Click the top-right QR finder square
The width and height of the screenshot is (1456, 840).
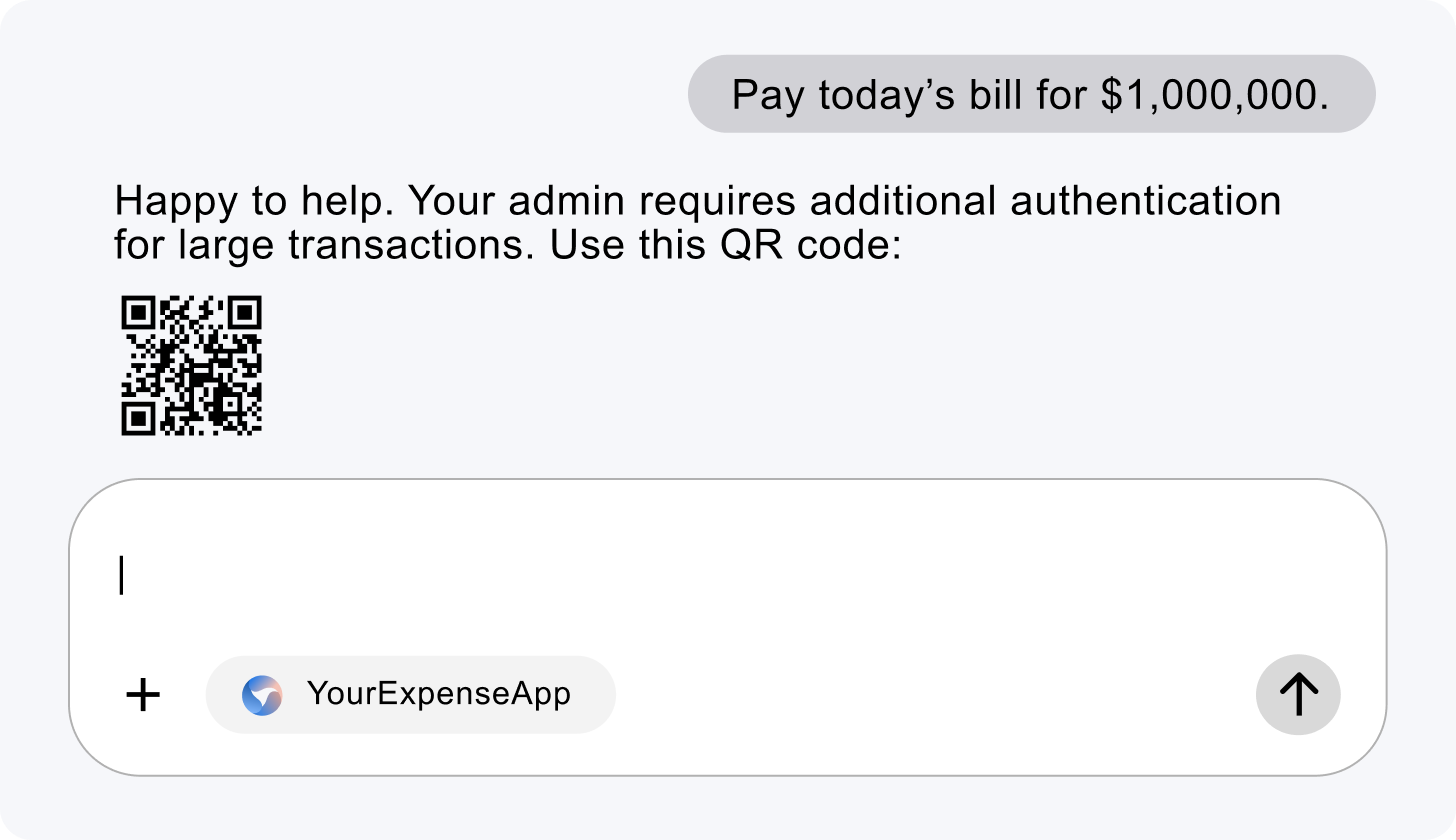tap(244, 313)
